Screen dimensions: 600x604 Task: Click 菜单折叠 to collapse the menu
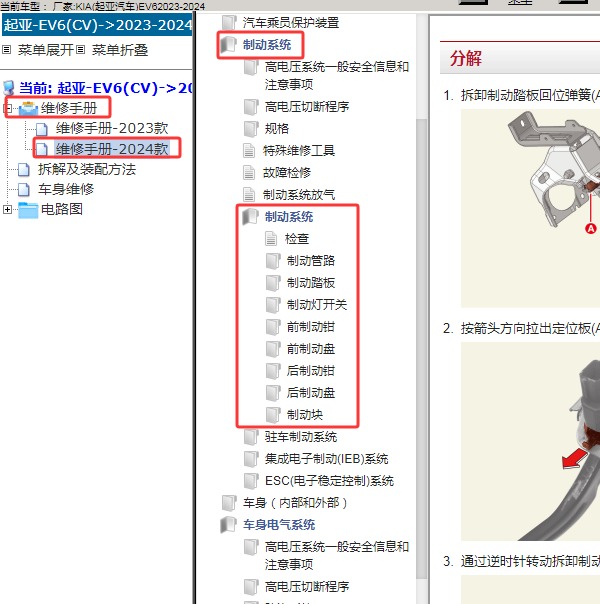coord(120,50)
